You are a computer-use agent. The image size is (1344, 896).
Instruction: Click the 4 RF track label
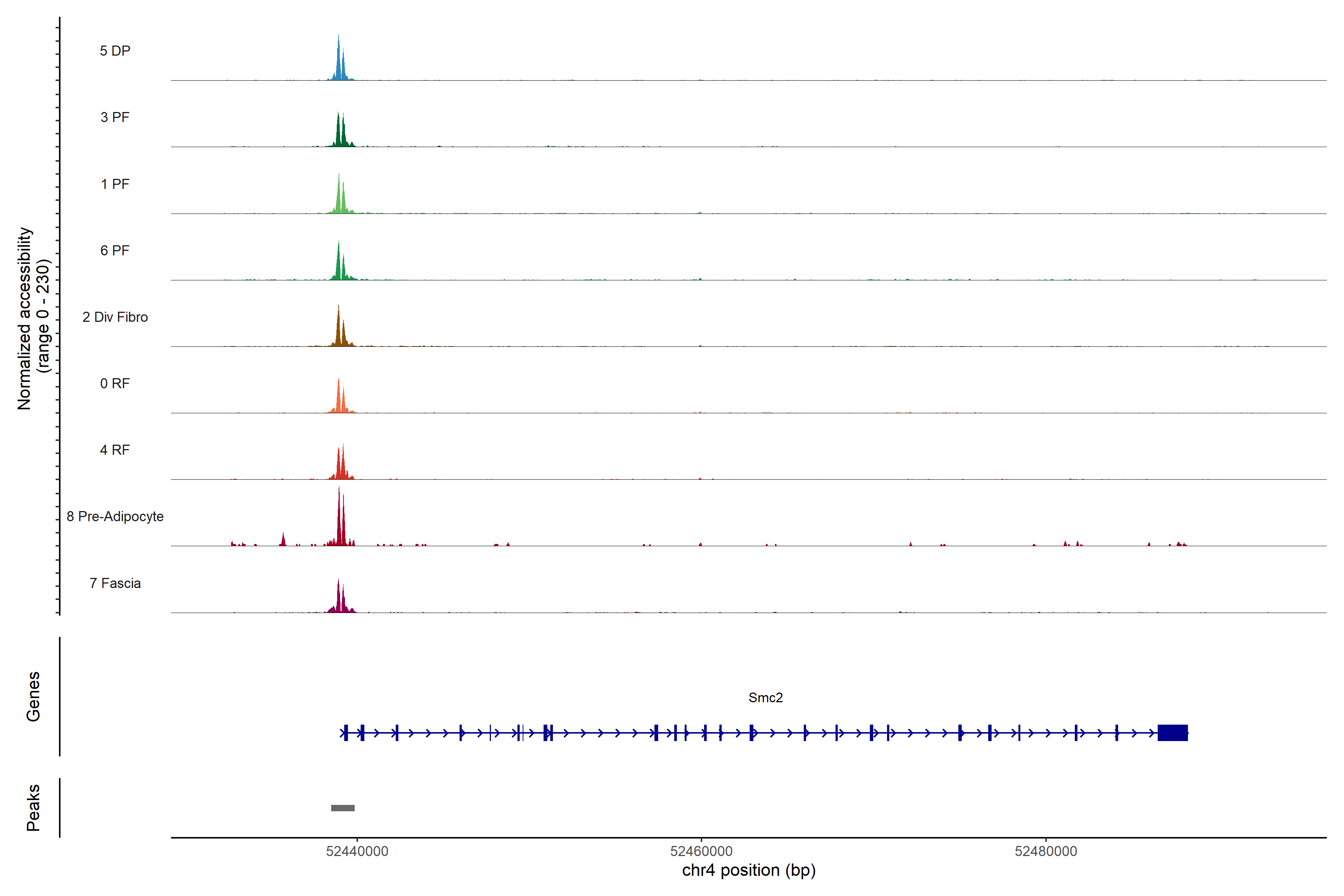(x=115, y=450)
